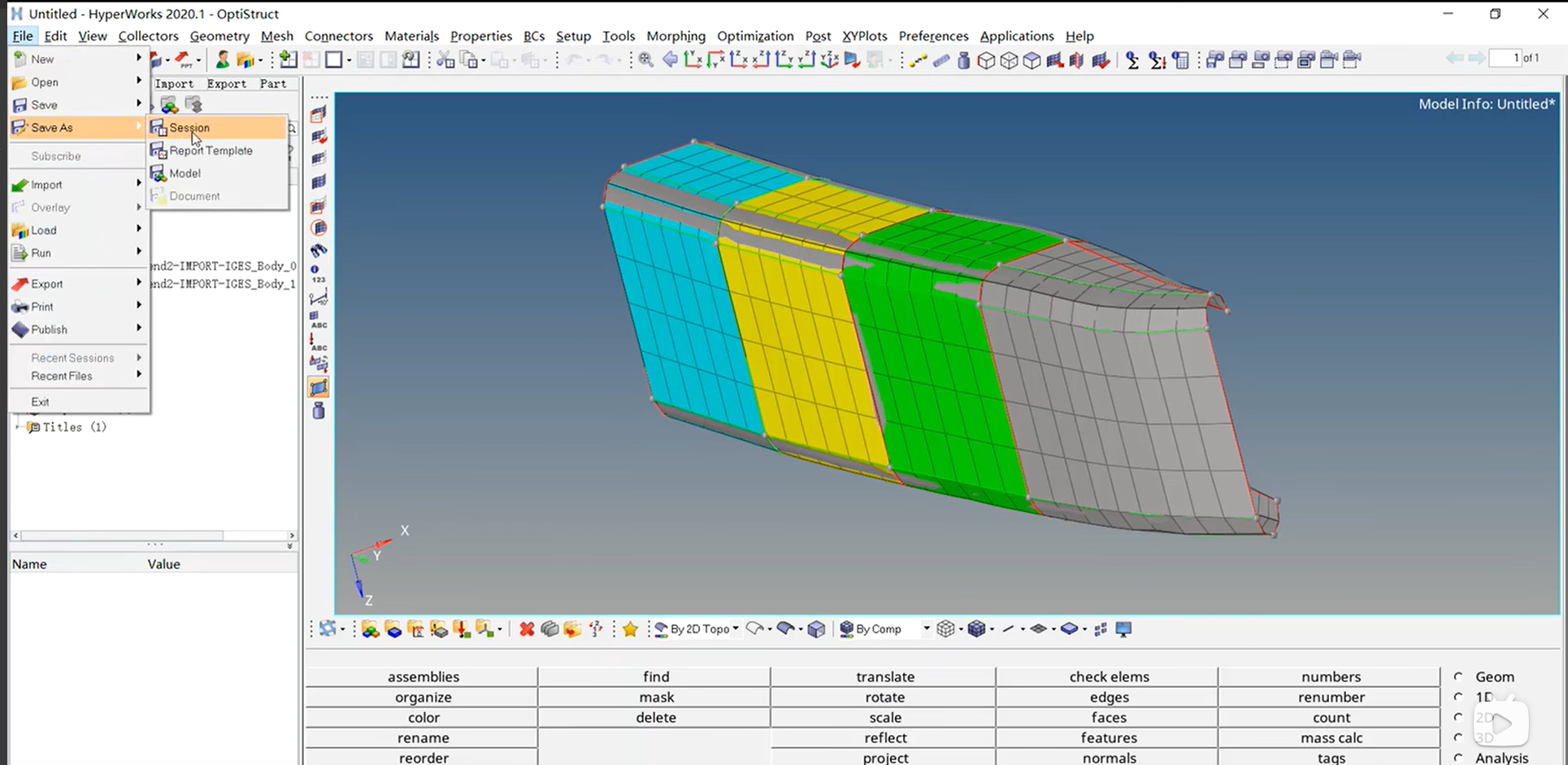Click the assemblies panel button
Viewport: 1568px width, 765px height.
[423, 676]
